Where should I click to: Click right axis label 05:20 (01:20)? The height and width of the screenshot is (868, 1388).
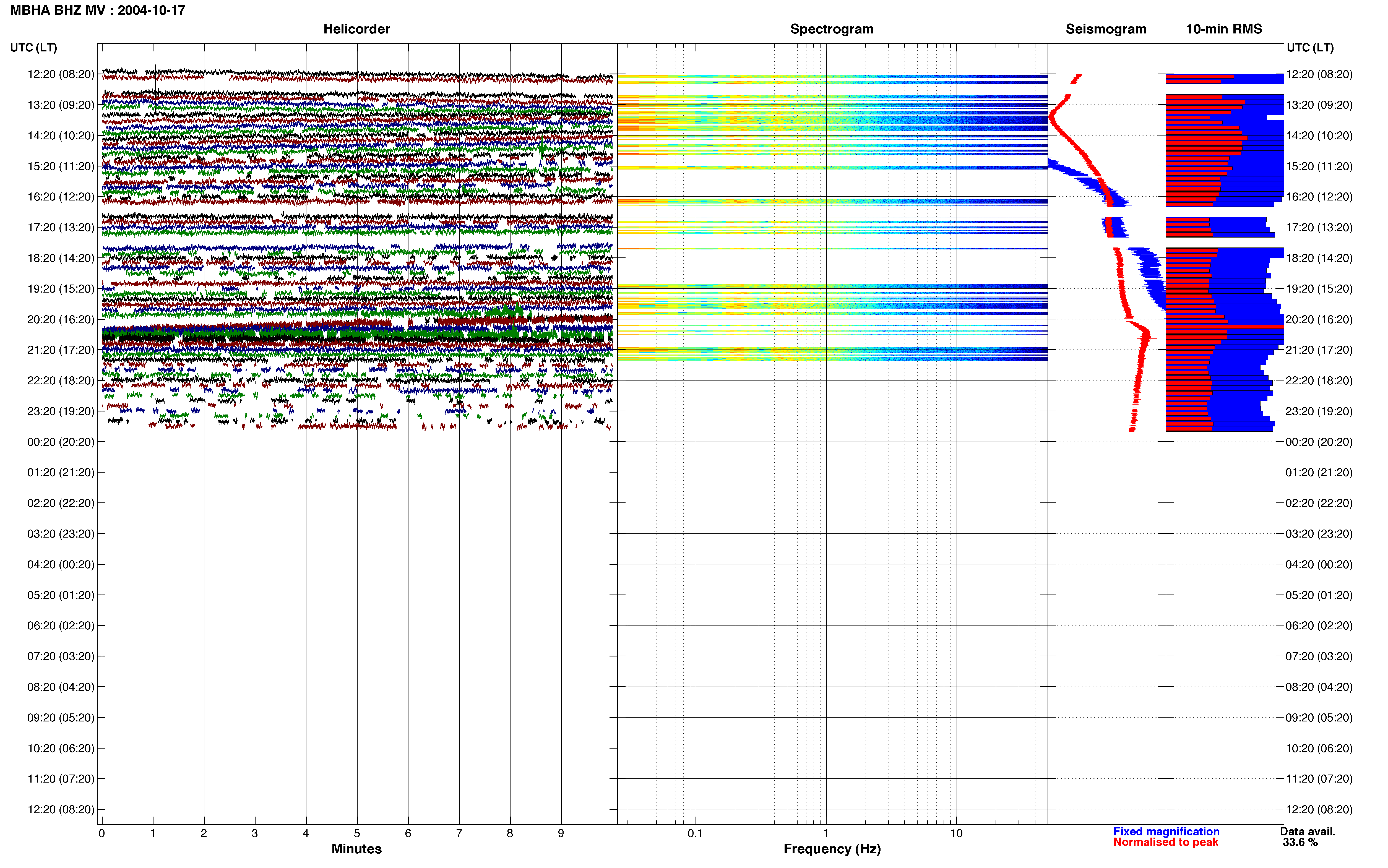[1319, 595]
